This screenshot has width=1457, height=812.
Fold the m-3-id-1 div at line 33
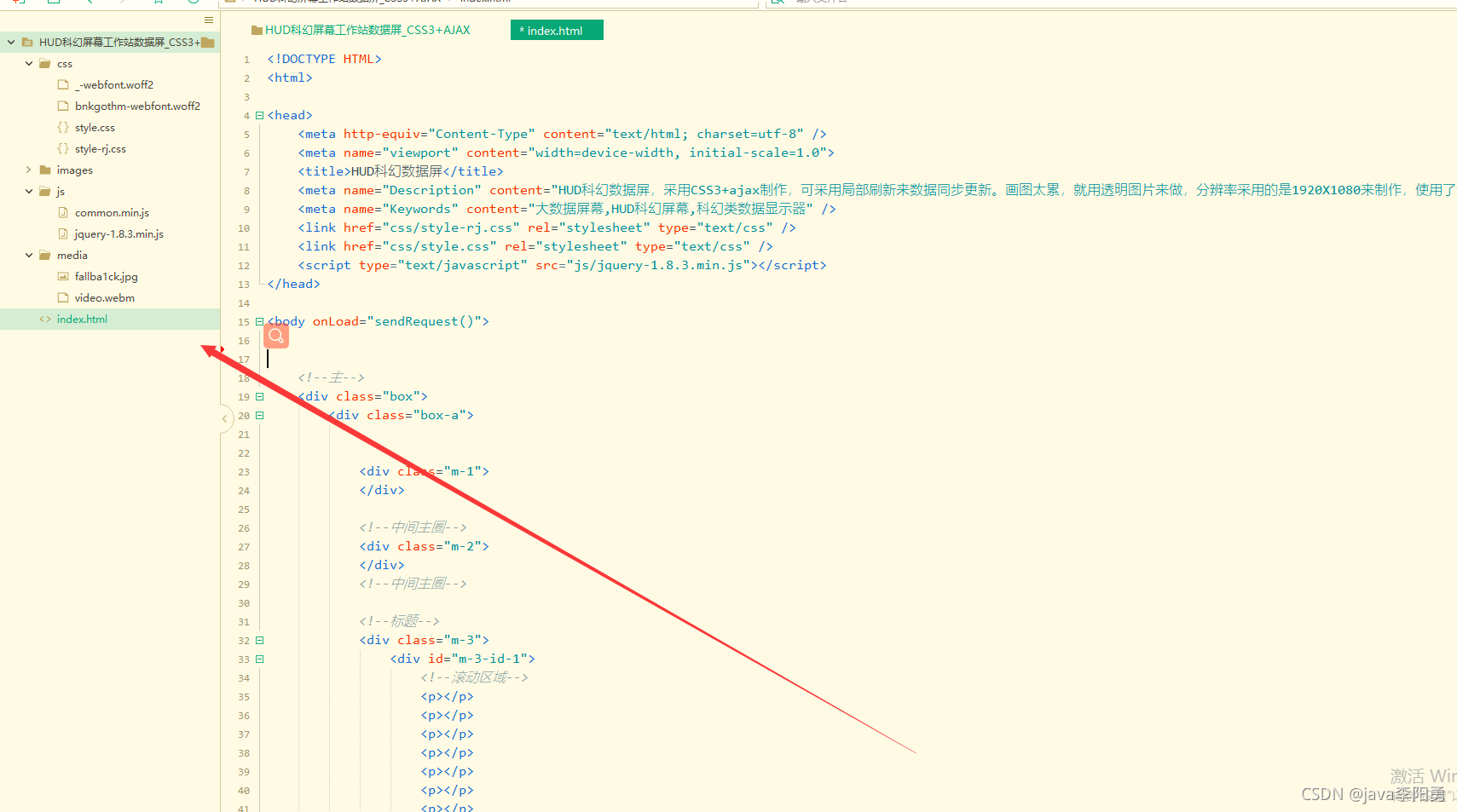point(260,659)
